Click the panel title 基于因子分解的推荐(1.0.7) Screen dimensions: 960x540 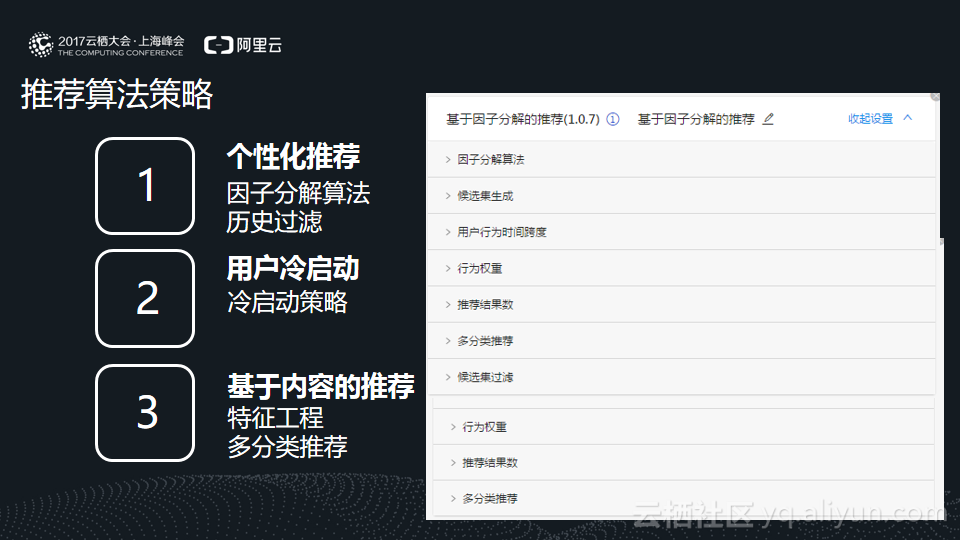(523, 119)
